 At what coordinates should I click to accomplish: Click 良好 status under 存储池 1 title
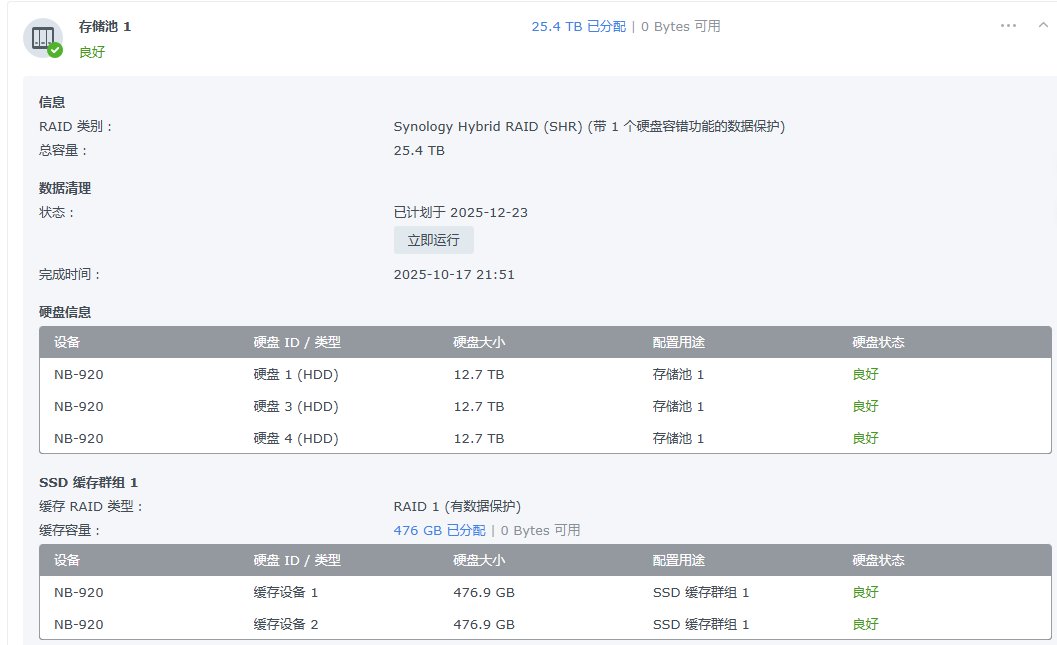click(x=94, y=51)
